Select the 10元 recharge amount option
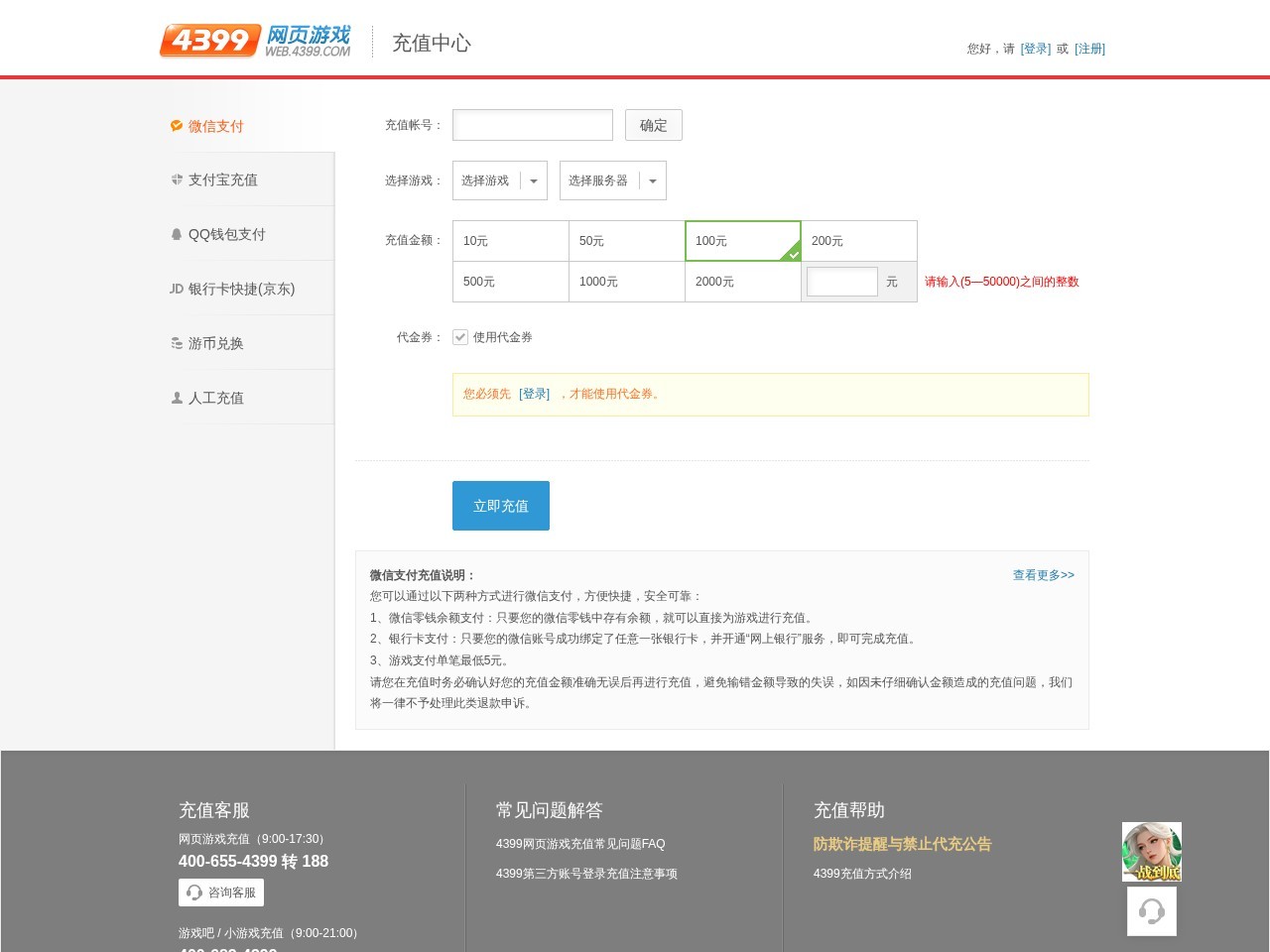Viewport: 1270px width, 952px height. point(510,240)
